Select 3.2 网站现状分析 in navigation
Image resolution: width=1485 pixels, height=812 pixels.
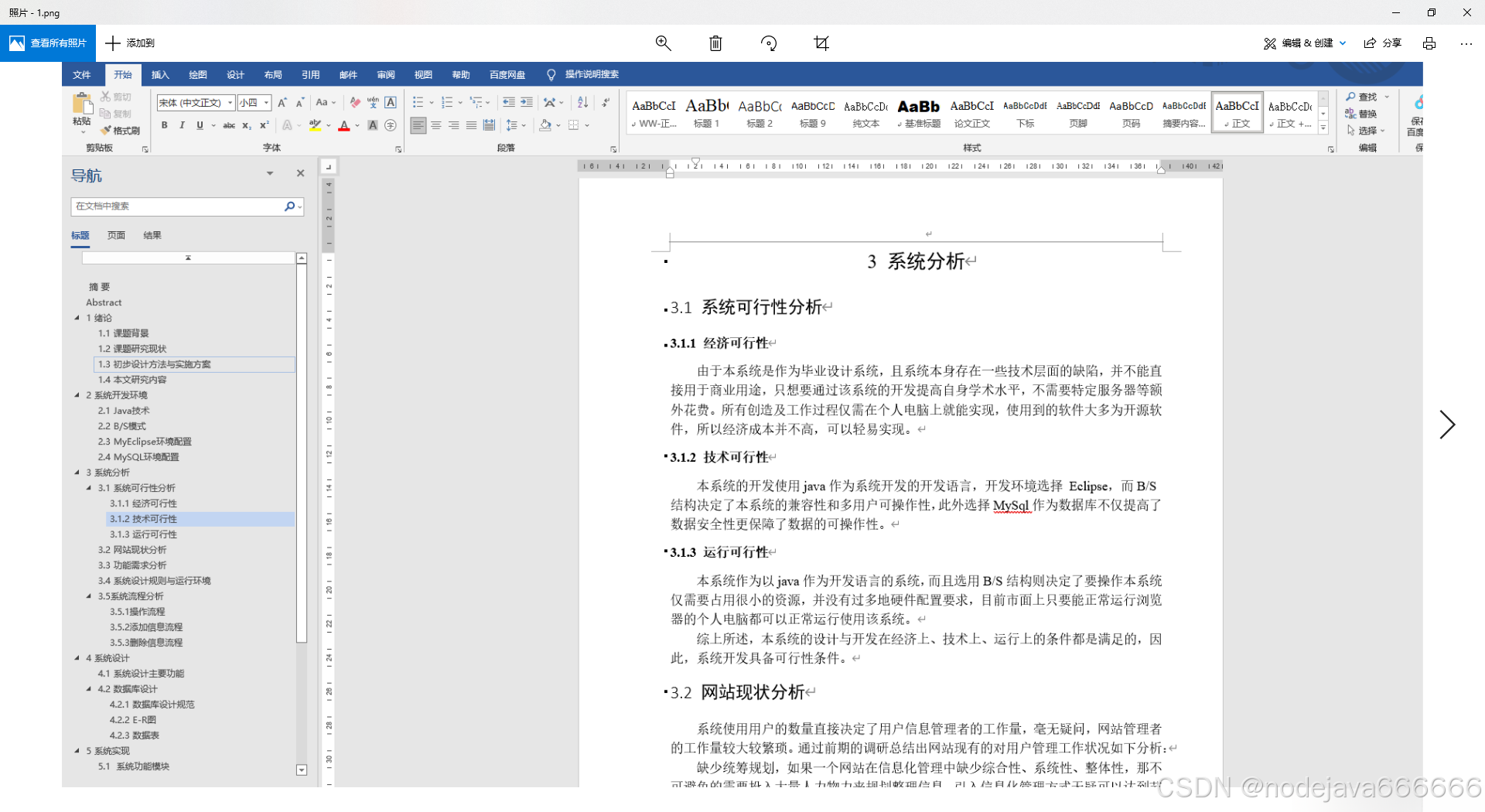[x=132, y=550]
